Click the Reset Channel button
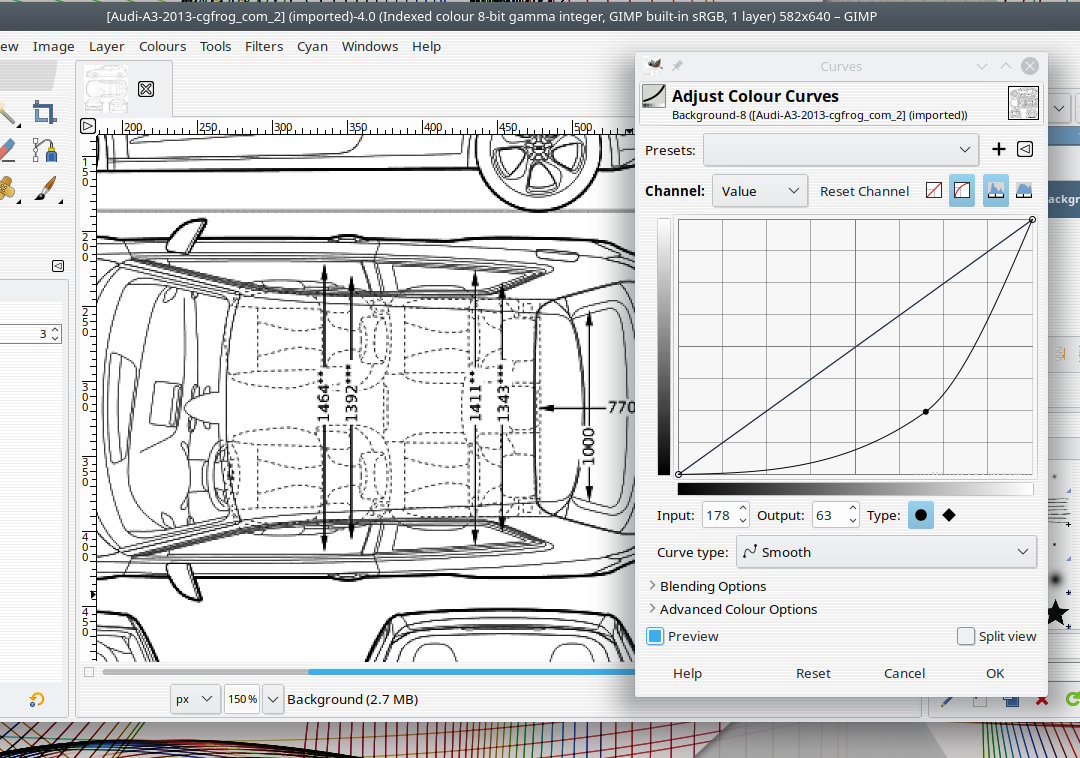 pos(864,191)
